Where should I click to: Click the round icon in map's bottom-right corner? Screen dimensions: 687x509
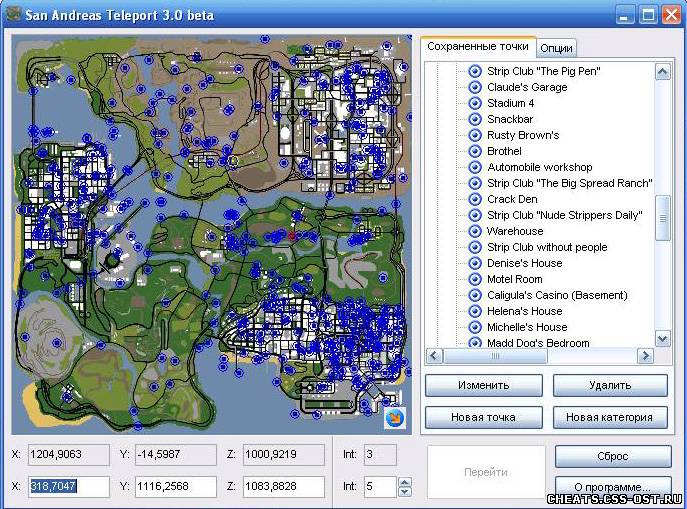395,417
